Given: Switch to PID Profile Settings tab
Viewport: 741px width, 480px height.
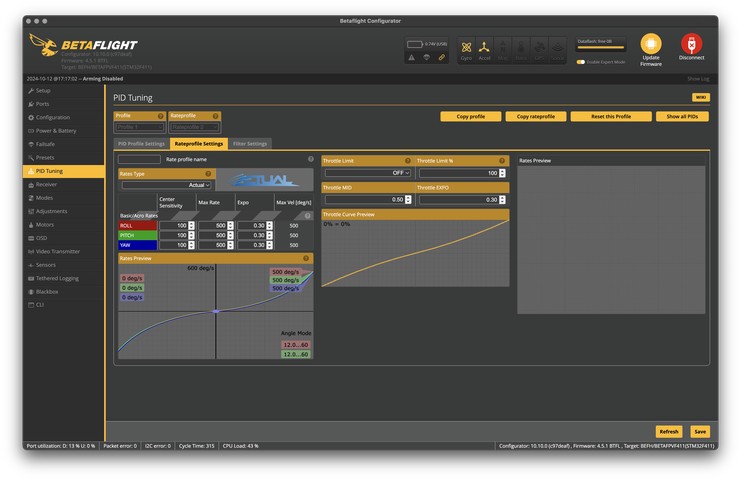Looking at the screenshot, I should coord(141,144).
